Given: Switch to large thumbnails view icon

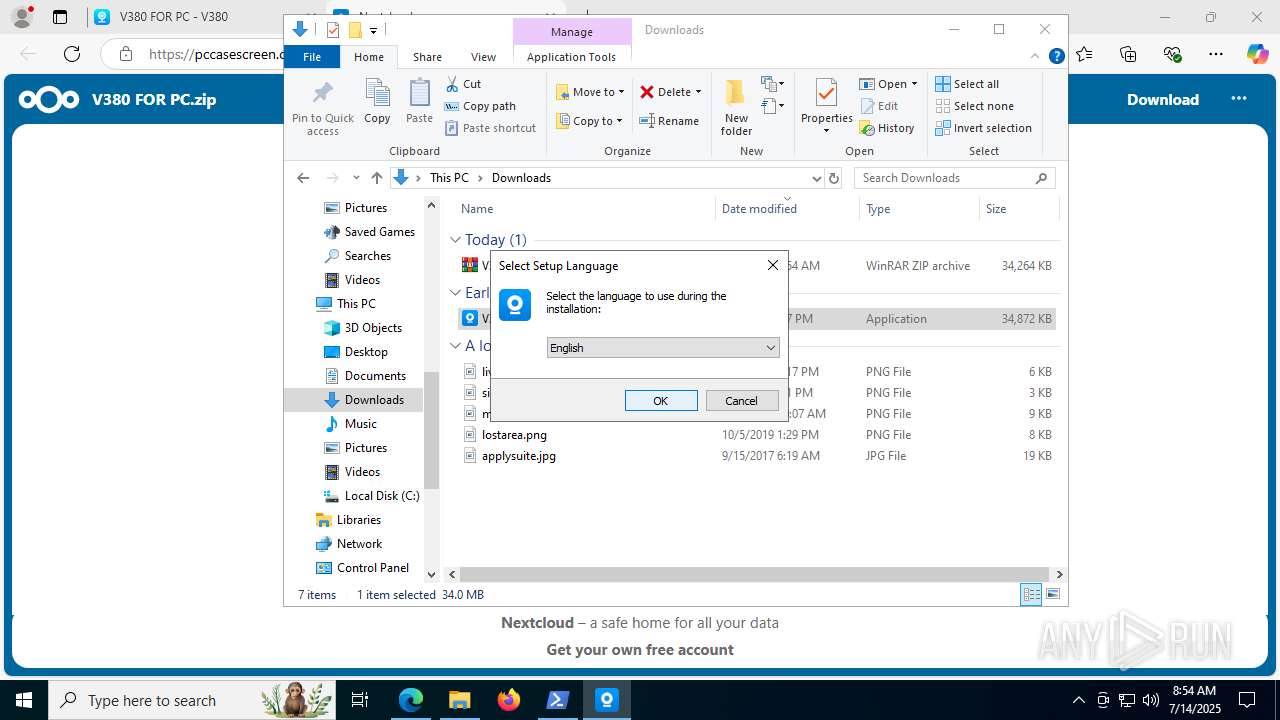Looking at the screenshot, I should 1053,595.
